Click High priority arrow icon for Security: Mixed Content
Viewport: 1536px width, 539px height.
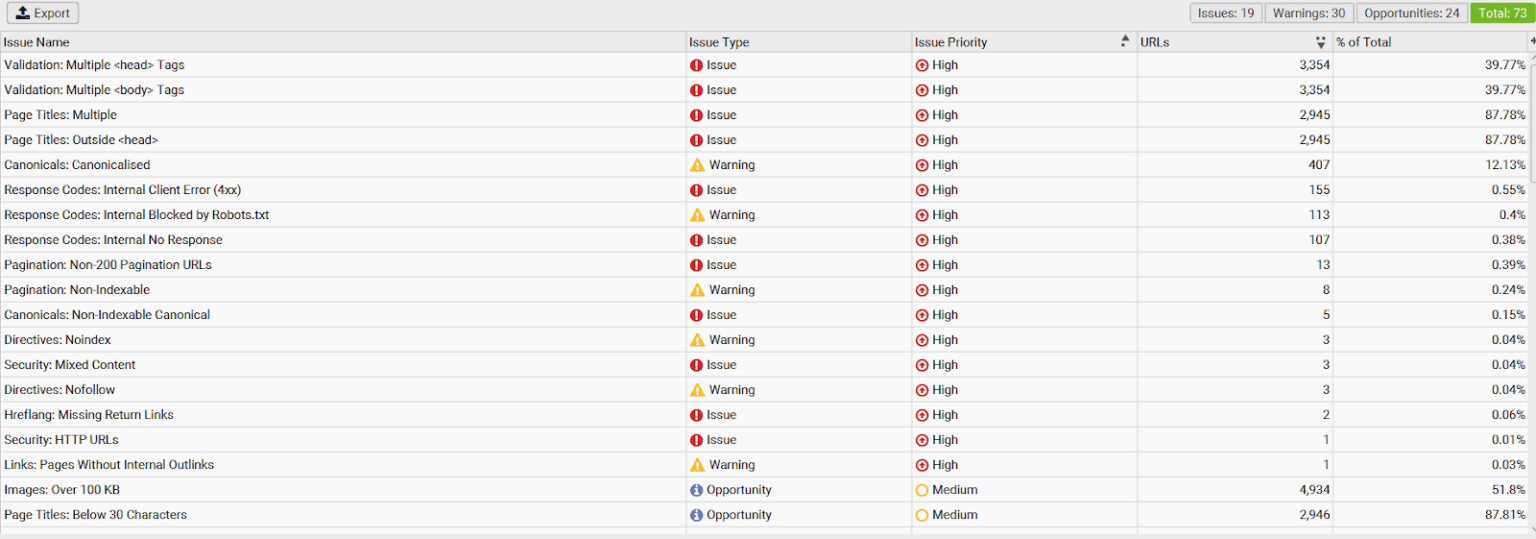tap(922, 365)
